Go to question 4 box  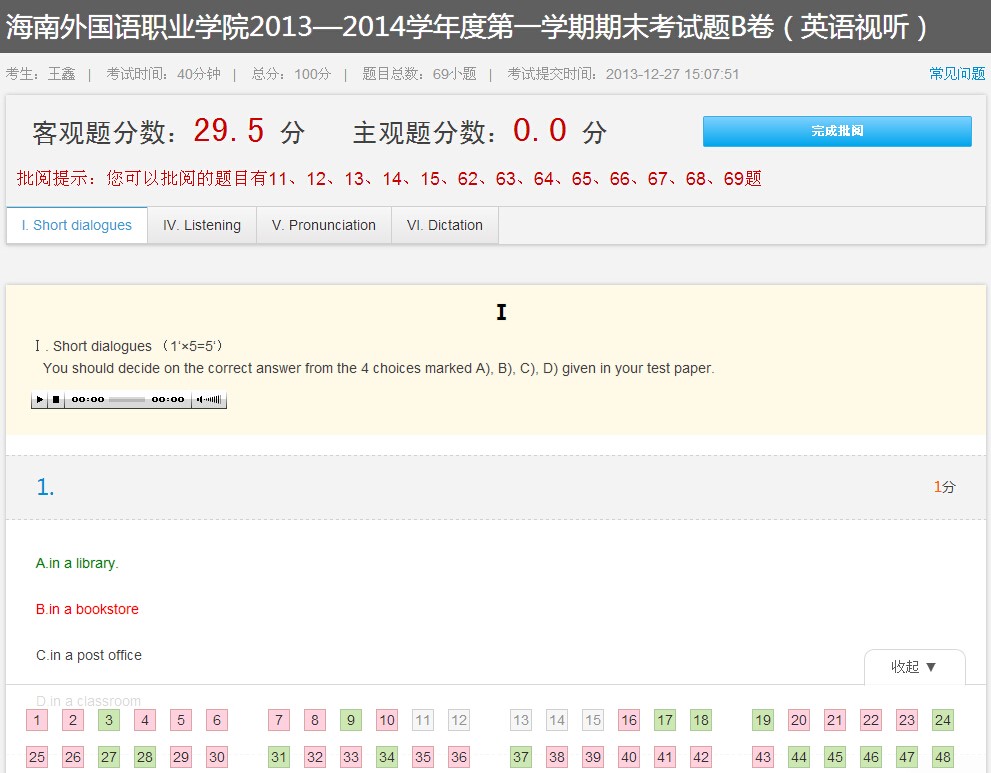point(145,720)
